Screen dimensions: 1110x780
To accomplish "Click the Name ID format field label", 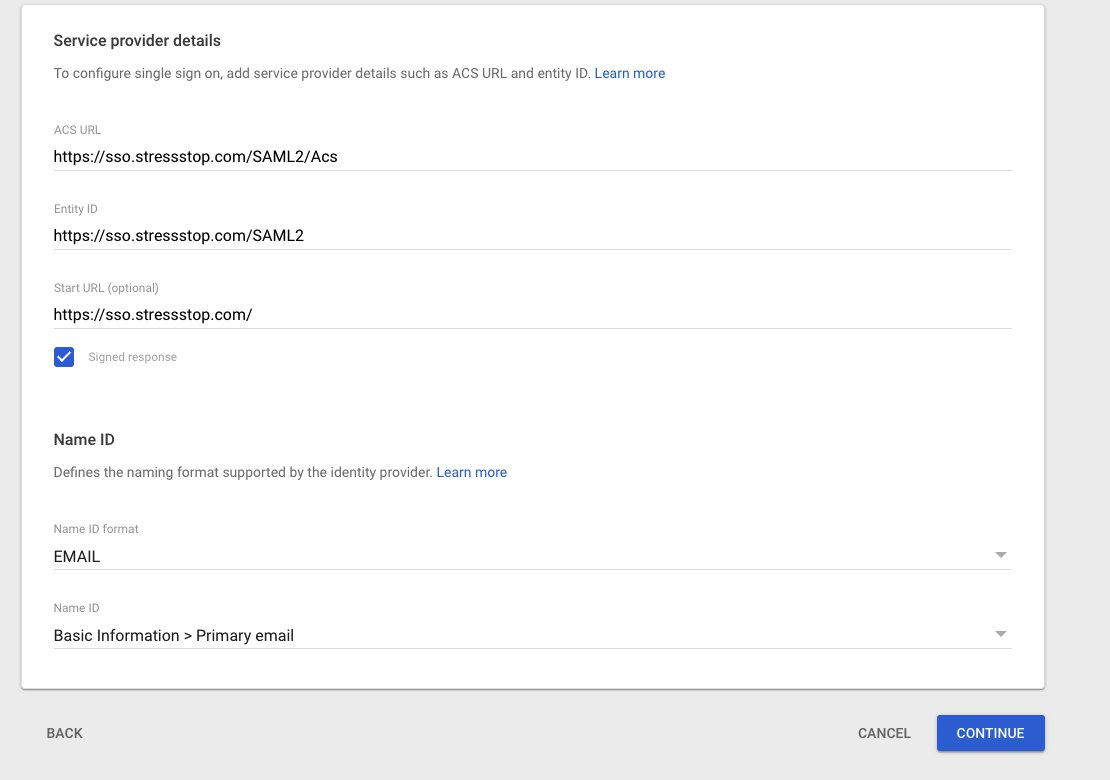I will coord(95,529).
